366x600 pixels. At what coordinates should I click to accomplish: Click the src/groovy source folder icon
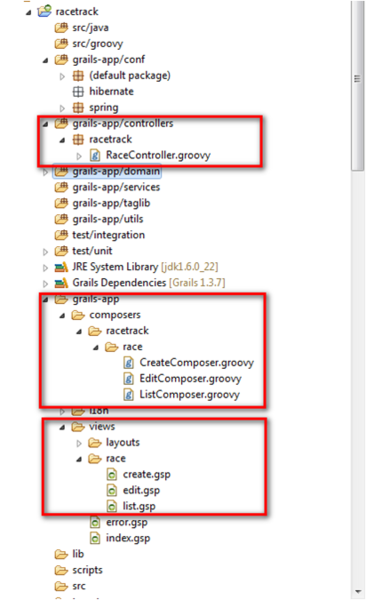[x=61, y=44]
